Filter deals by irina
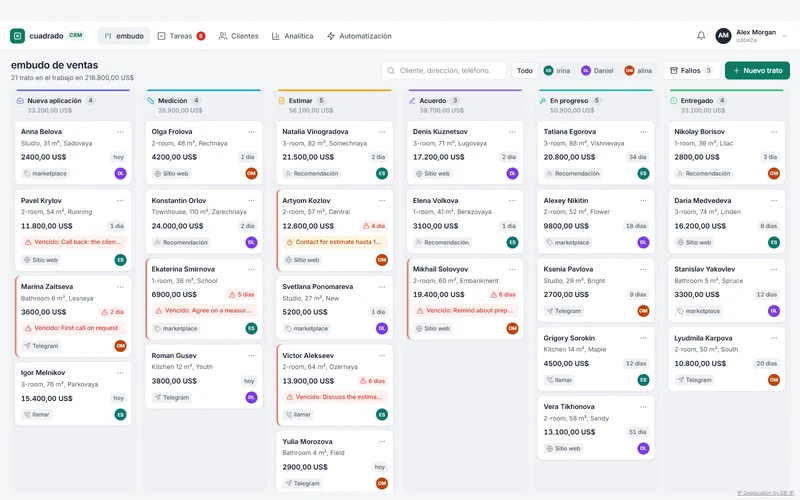Screen dimensions: 800x500 pyautogui.click(x=557, y=70)
